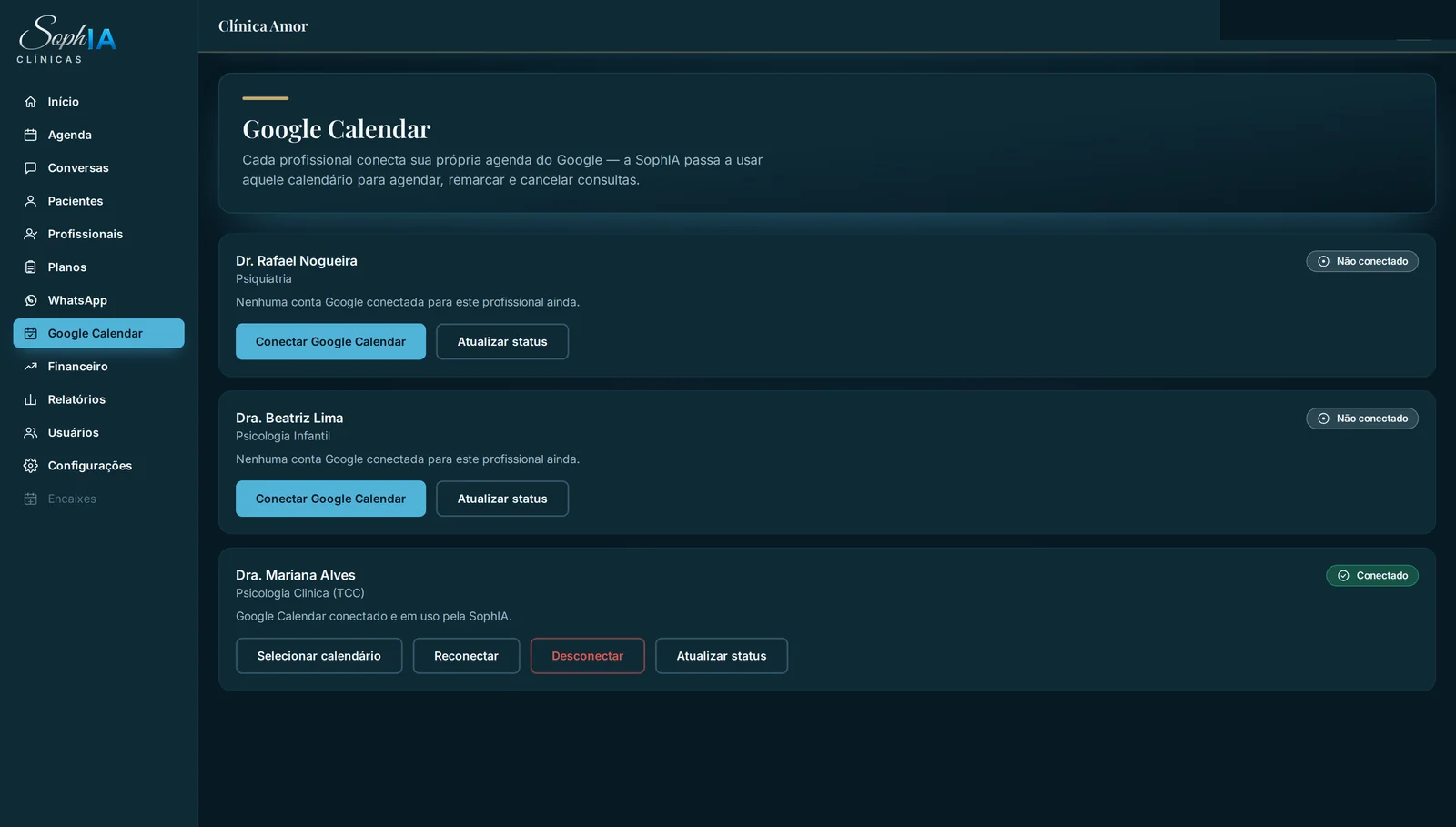The image size is (1456, 827).
Task: Click Dra. Beatriz Lima's Não conectado badge
Action: [1362, 419]
